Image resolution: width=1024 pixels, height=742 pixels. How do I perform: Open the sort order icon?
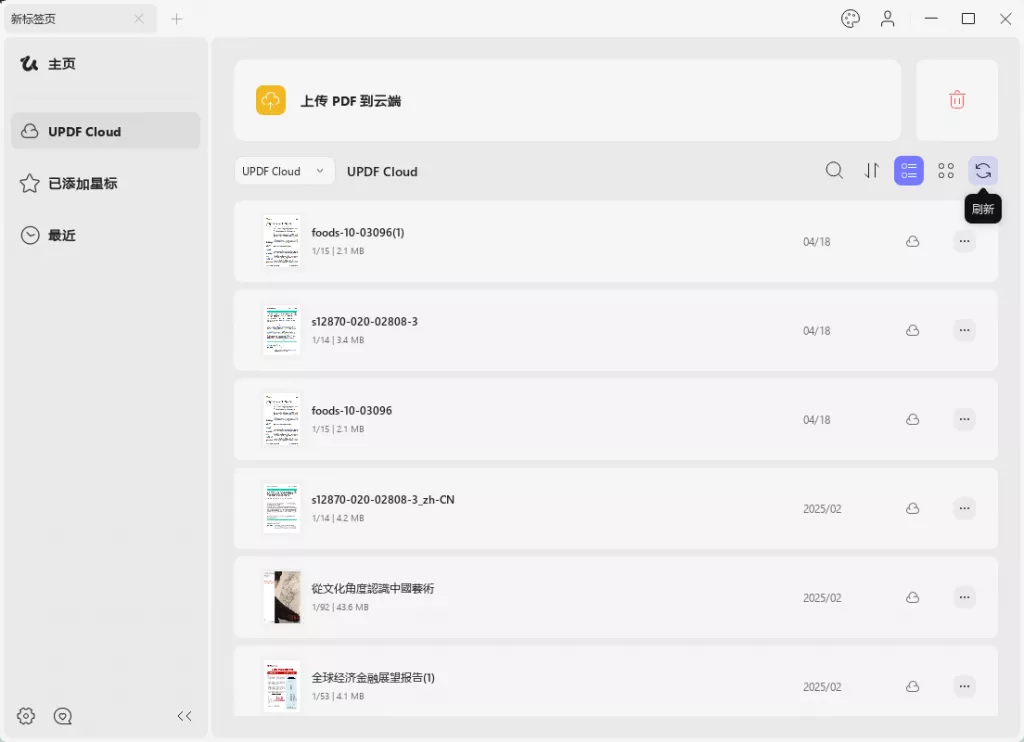click(872, 171)
